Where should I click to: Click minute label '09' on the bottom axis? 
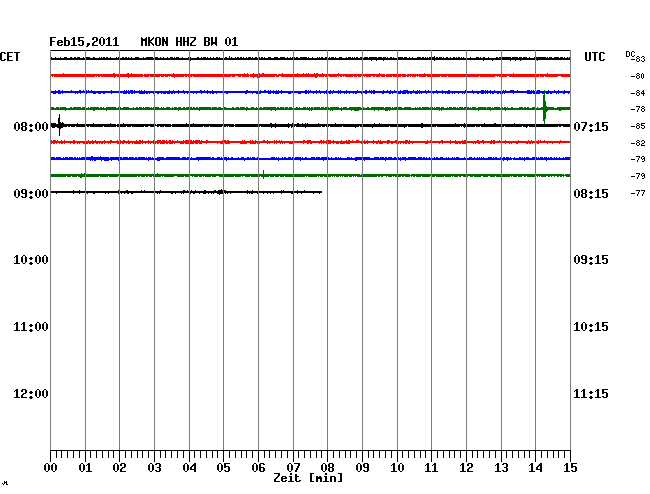tap(363, 468)
